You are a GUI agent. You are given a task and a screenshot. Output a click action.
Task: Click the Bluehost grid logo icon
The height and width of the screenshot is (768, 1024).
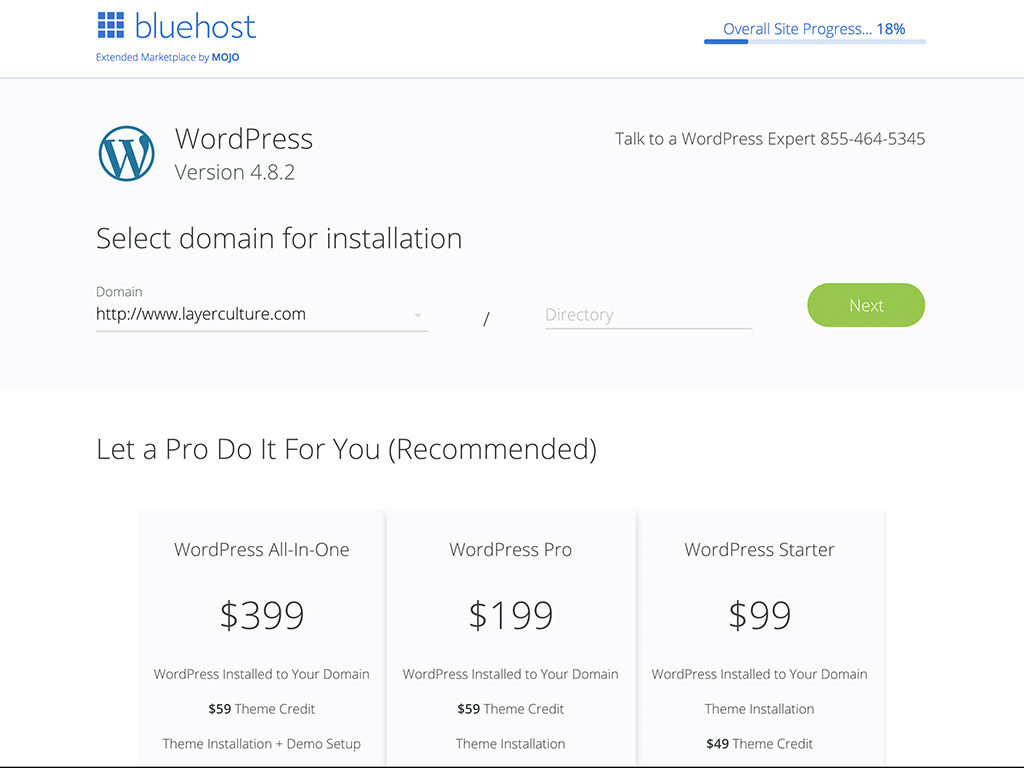110,25
